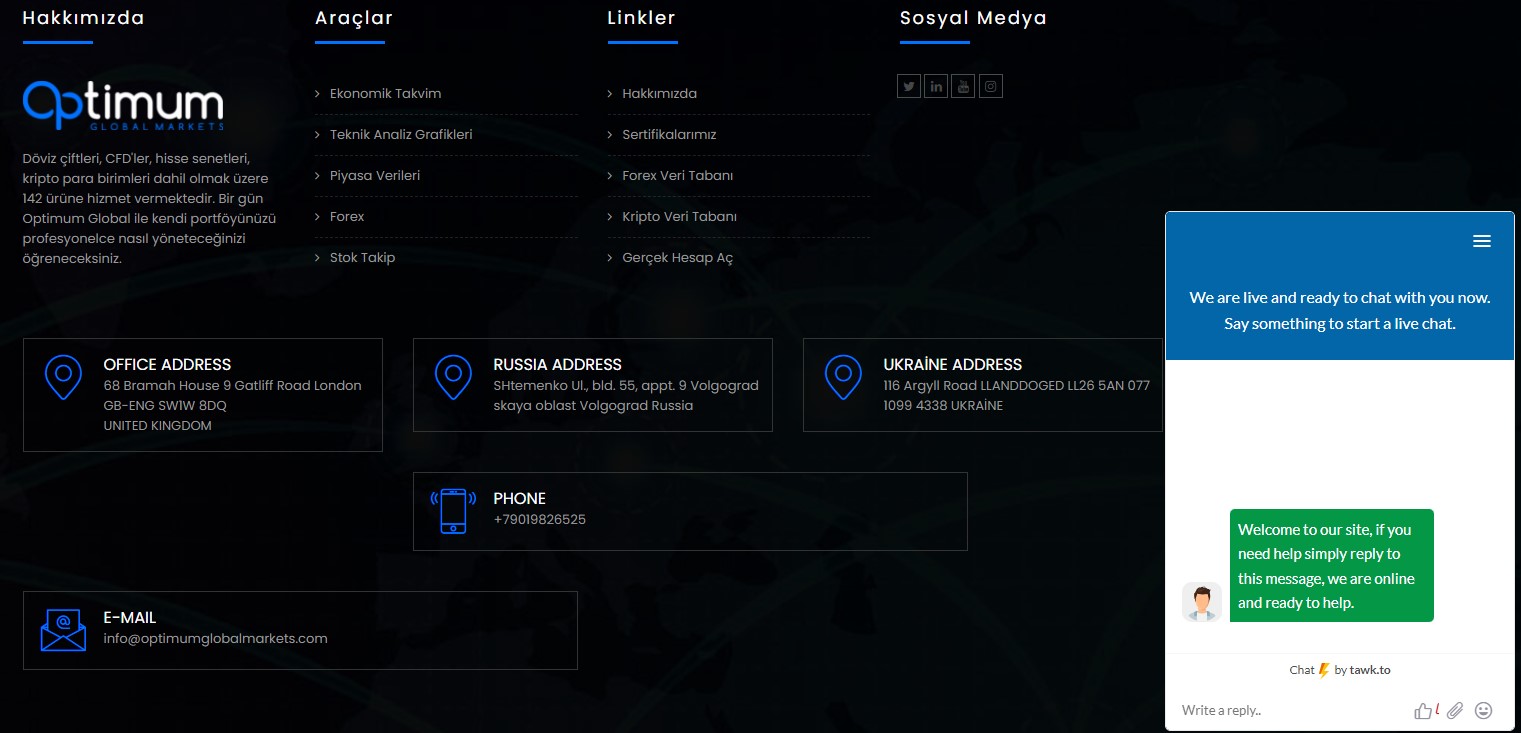This screenshot has height=733, width=1521.
Task: Click the green welcome message bubble
Action: point(1331,566)
